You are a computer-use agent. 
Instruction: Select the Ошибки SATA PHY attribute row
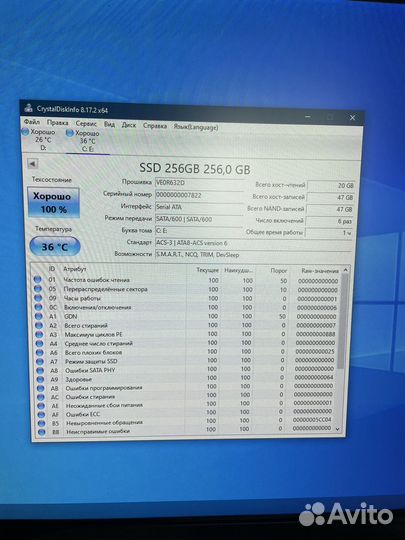pos(186,370)
